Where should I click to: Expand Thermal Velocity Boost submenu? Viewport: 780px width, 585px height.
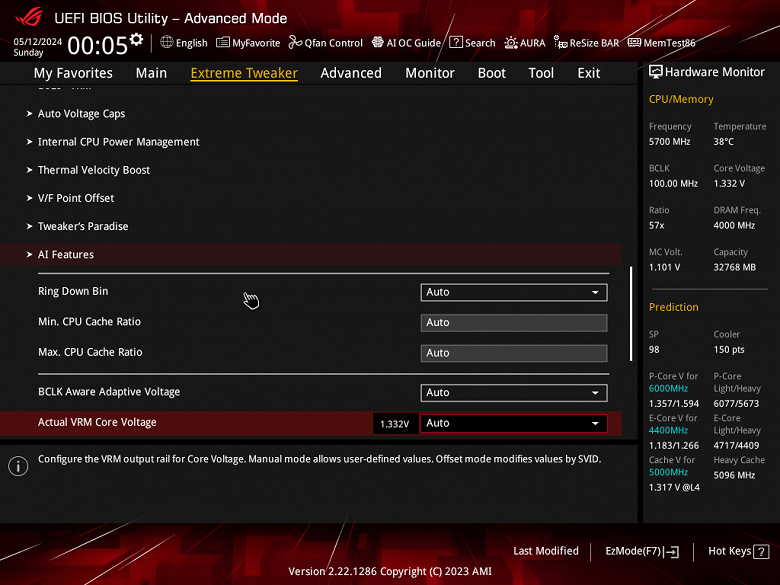click(x=94, y=170)
